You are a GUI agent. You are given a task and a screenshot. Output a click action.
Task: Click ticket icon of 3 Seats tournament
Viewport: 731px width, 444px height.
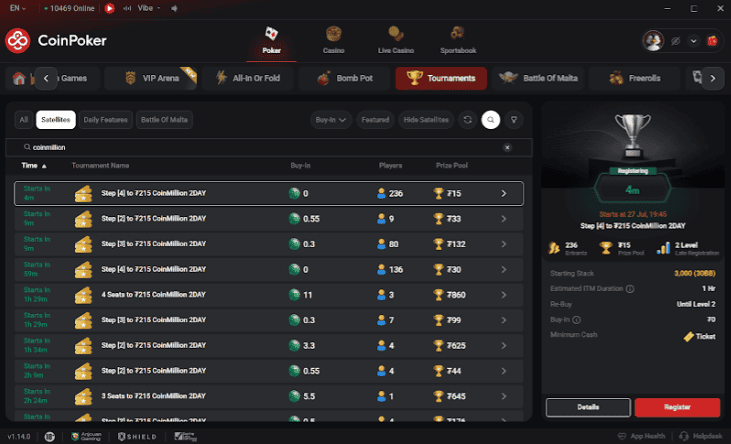(x=83, y=396)
